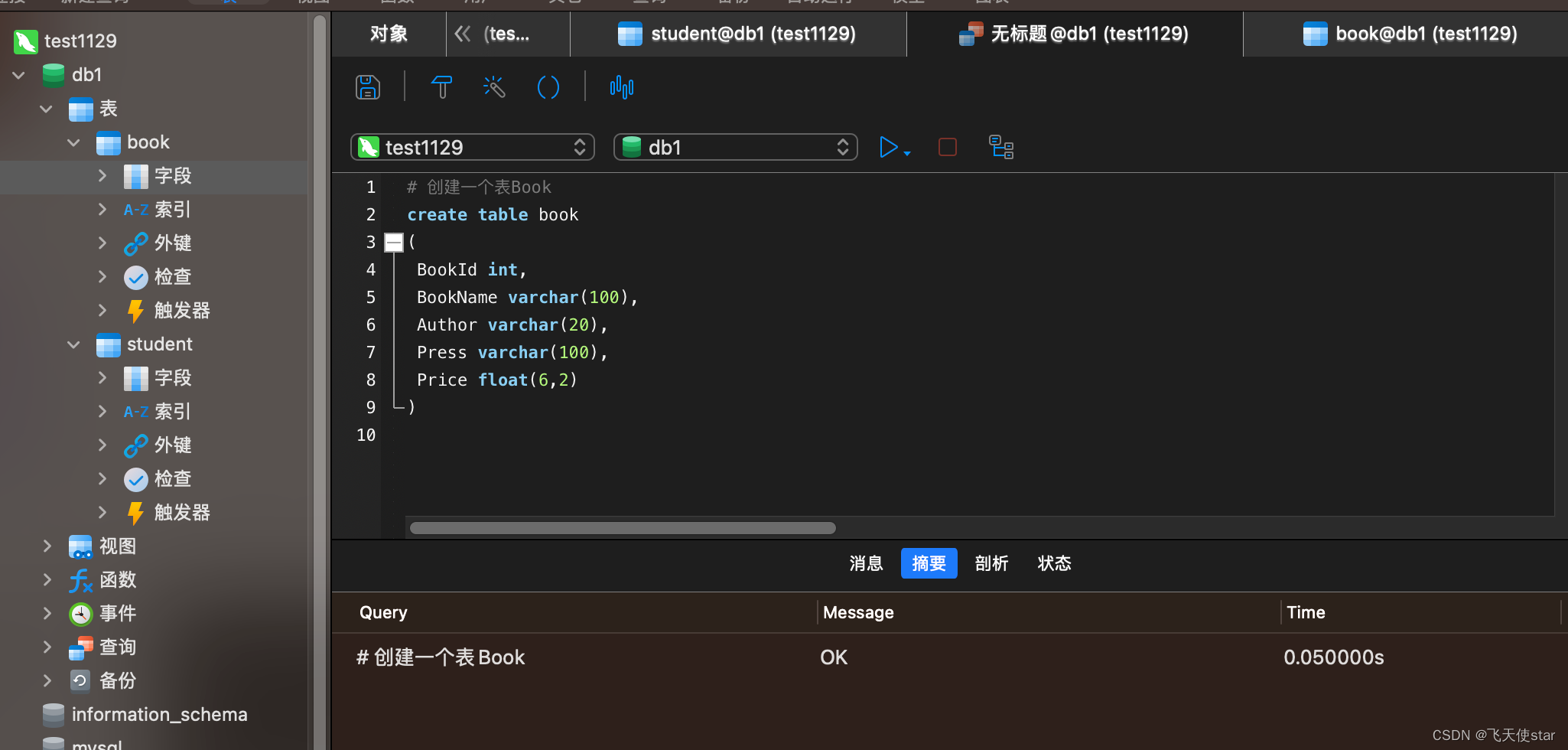
Task: Click the 视图 views icon
Action: 81,546
